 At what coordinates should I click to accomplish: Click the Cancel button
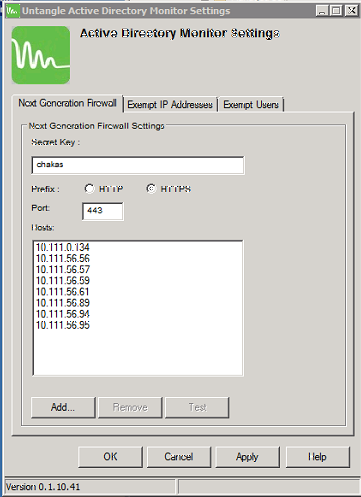tap(179, 457)
